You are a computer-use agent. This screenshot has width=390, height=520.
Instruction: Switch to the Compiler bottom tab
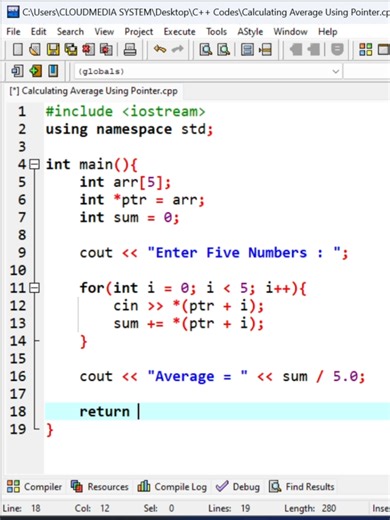coord(34,487)
